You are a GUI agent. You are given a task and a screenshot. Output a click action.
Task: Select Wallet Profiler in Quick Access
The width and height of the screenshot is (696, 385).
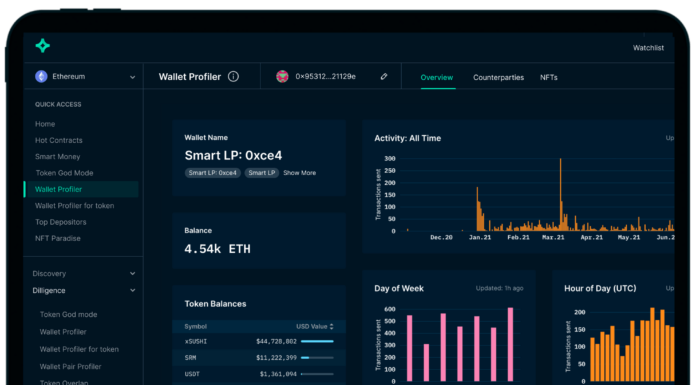pyautogui.click(x=81, y=189)
